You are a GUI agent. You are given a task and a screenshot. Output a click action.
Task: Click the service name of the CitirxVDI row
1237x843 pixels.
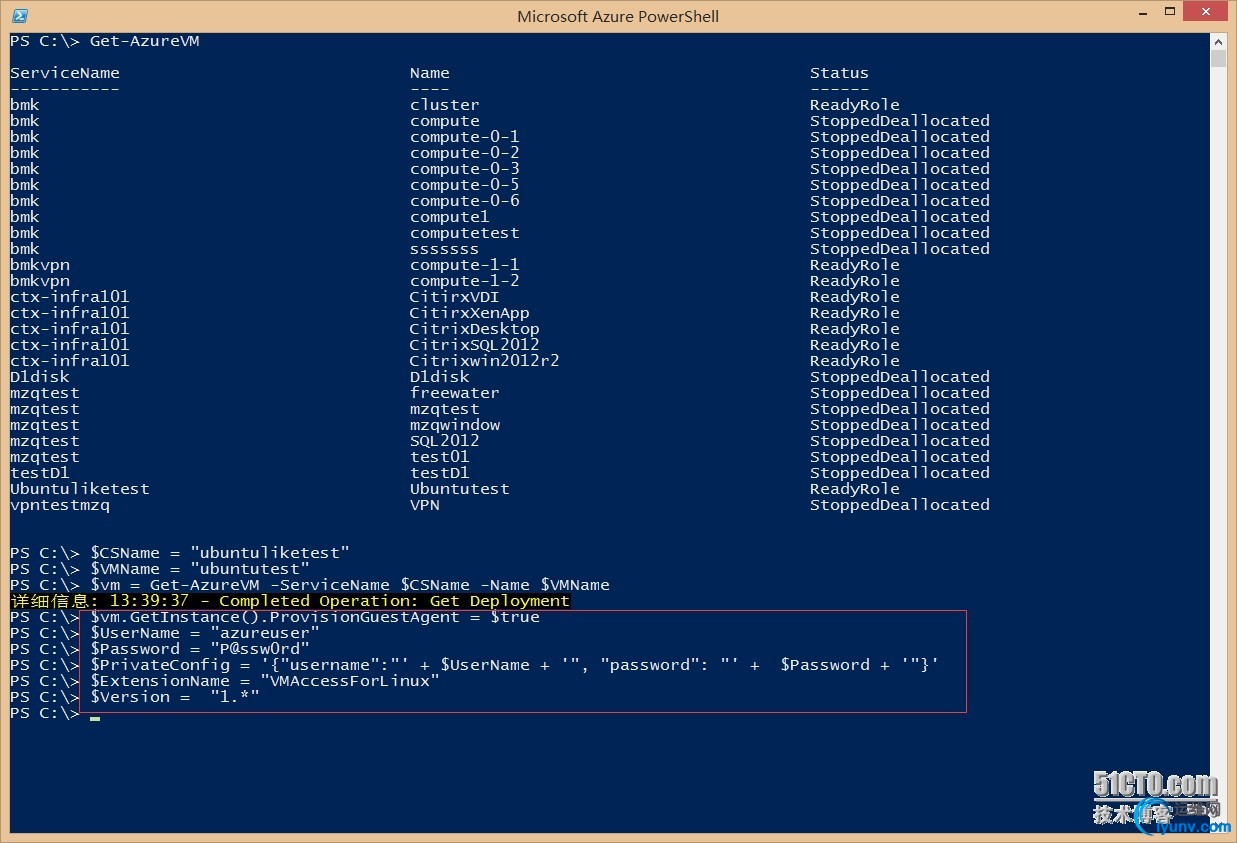[70, 297]
